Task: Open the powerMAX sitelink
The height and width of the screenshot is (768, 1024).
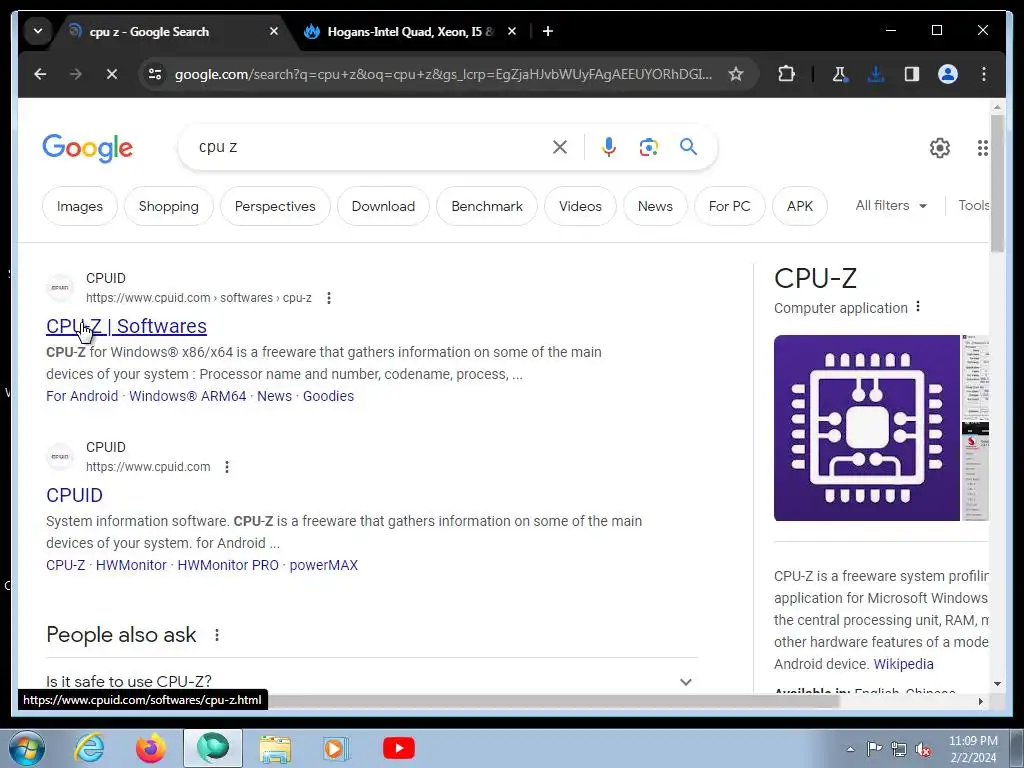Action: click(x=323, y=566)
